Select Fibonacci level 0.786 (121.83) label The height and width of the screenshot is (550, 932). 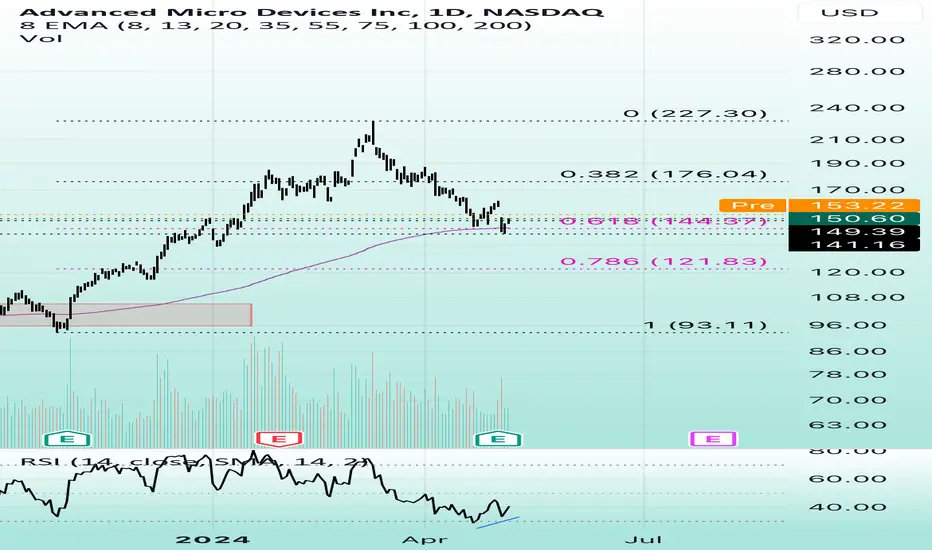[x=664, y=261]
